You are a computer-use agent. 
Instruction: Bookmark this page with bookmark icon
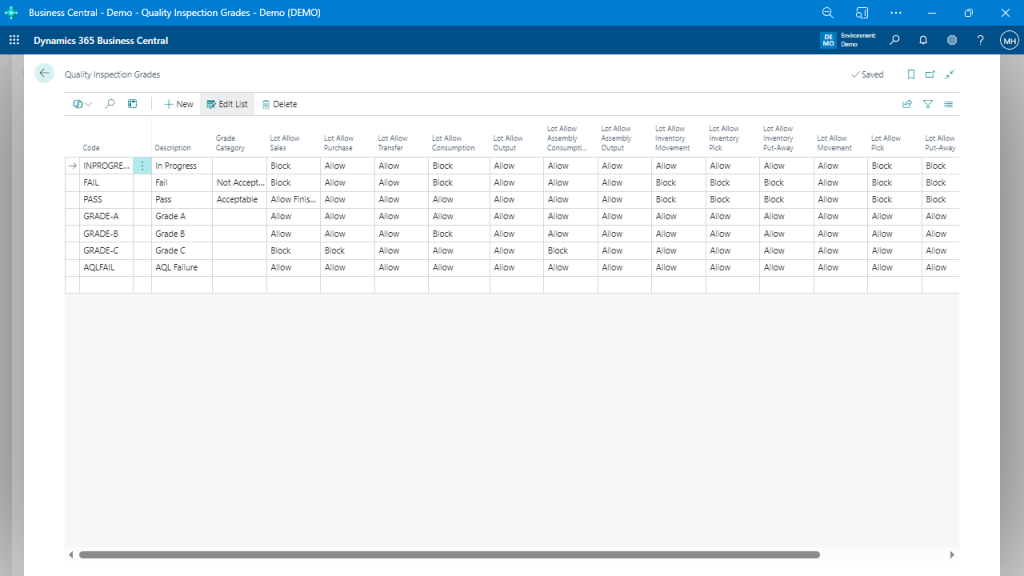coord(910,74)
